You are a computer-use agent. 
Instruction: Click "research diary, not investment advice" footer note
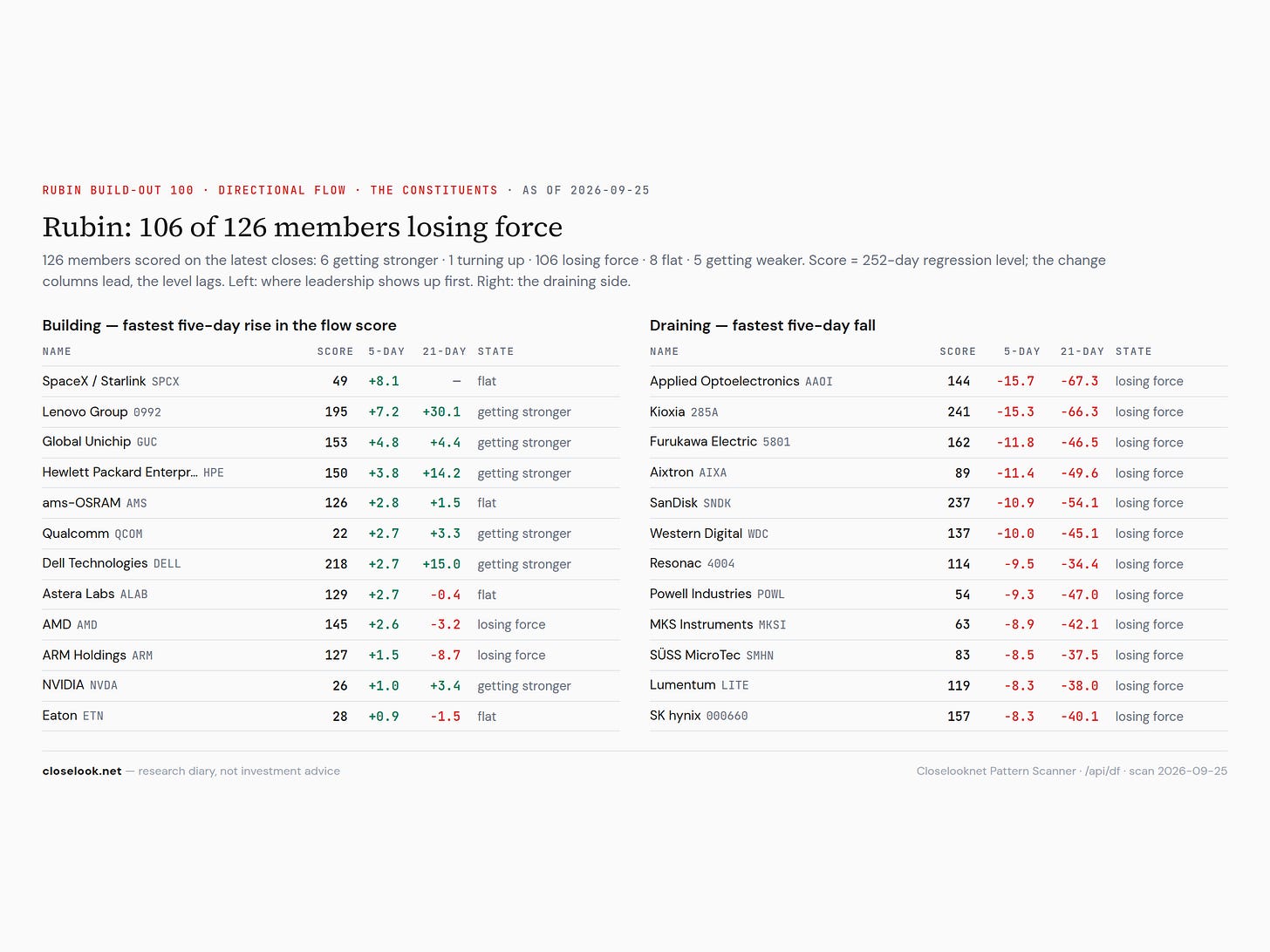[x=239, y=772]
